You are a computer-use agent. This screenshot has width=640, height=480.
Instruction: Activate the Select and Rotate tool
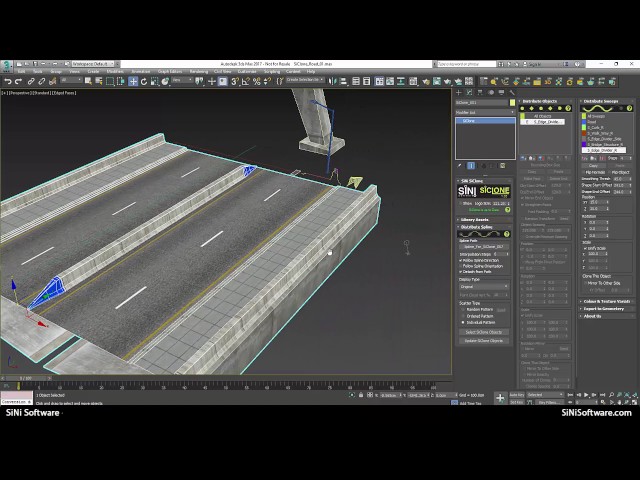point(144,82)
